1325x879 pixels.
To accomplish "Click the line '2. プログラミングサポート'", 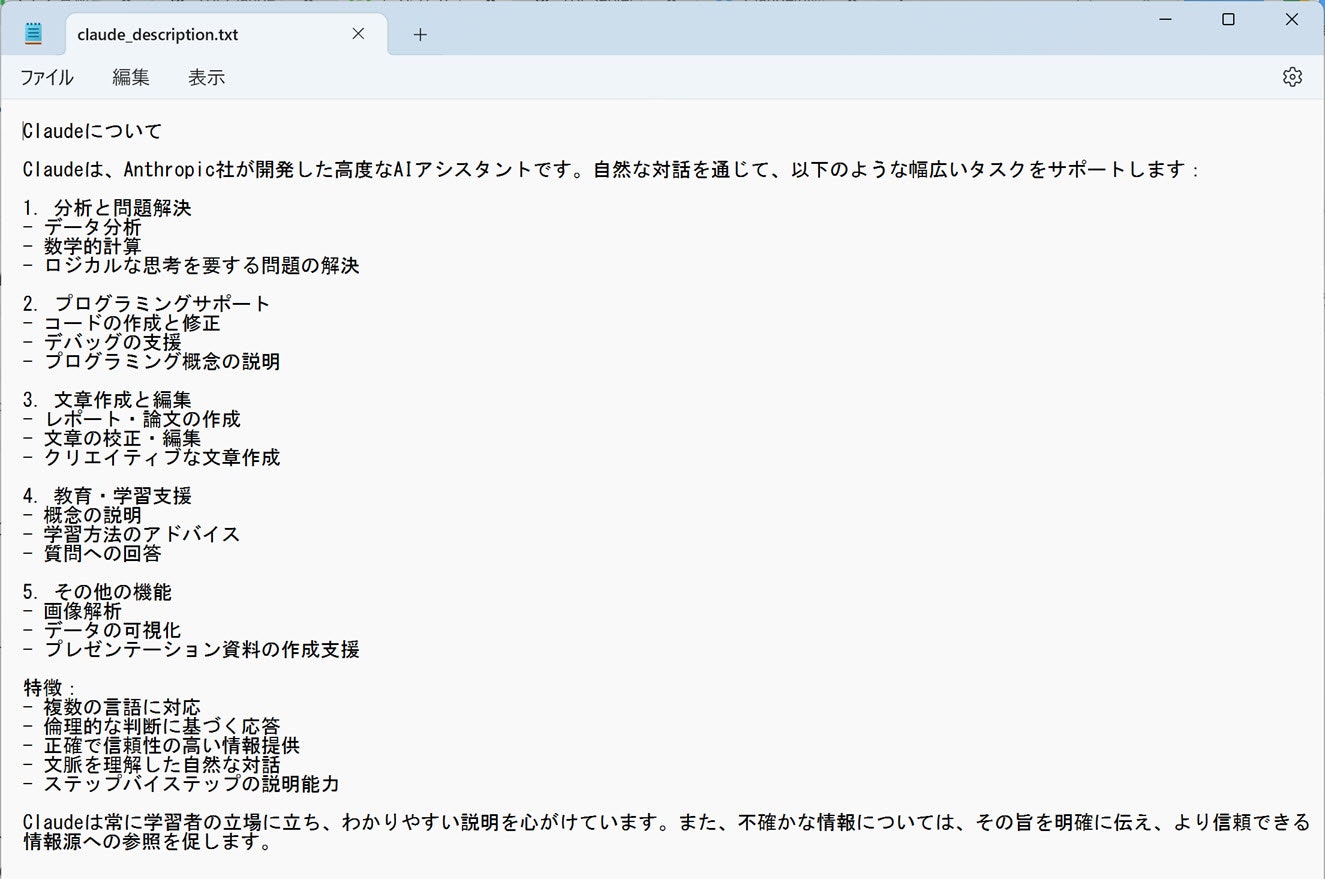I will 147,304.
